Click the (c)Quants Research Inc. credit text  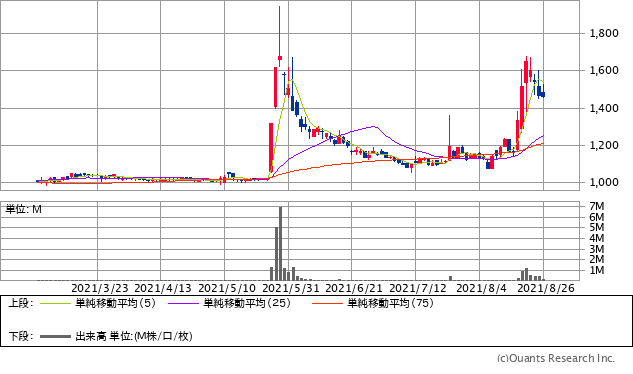pos(556,359)
